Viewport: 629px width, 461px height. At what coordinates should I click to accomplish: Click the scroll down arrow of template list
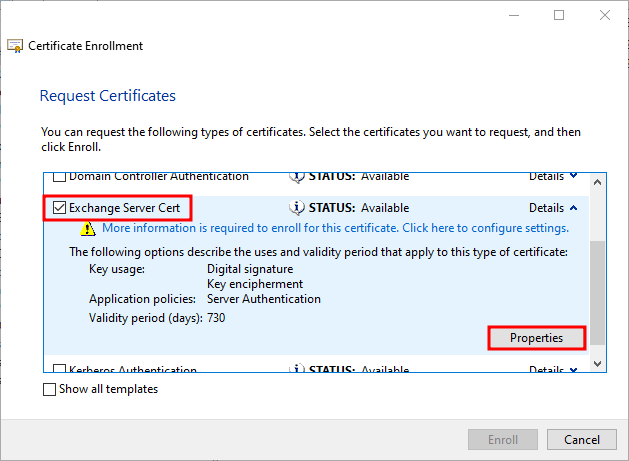(597, 364)
